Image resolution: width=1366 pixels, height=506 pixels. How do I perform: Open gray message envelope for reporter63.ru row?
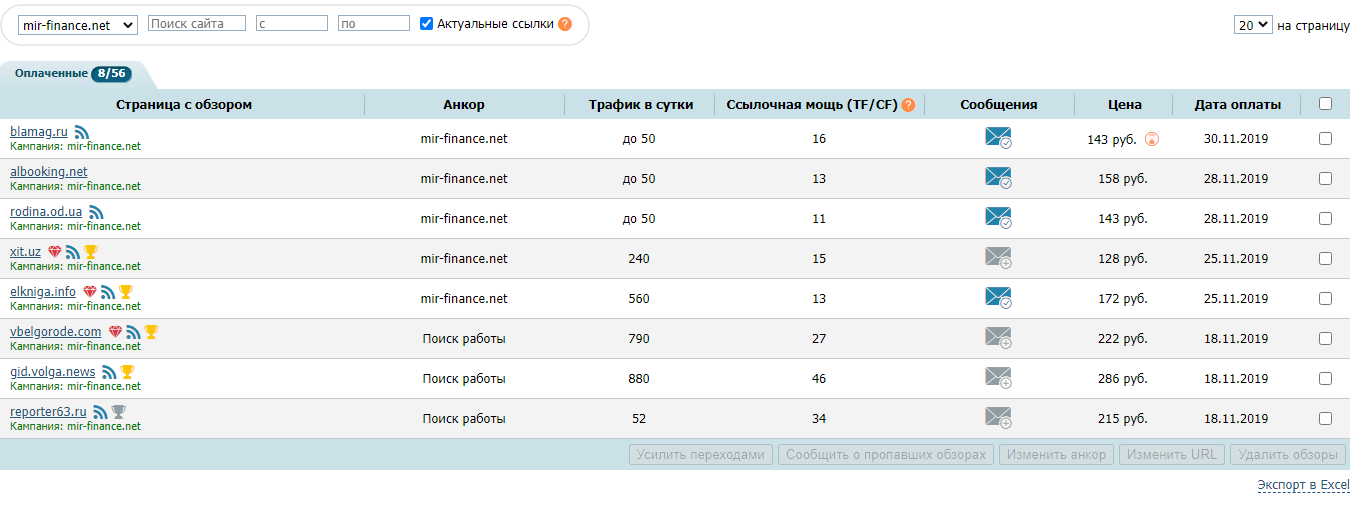998,418
